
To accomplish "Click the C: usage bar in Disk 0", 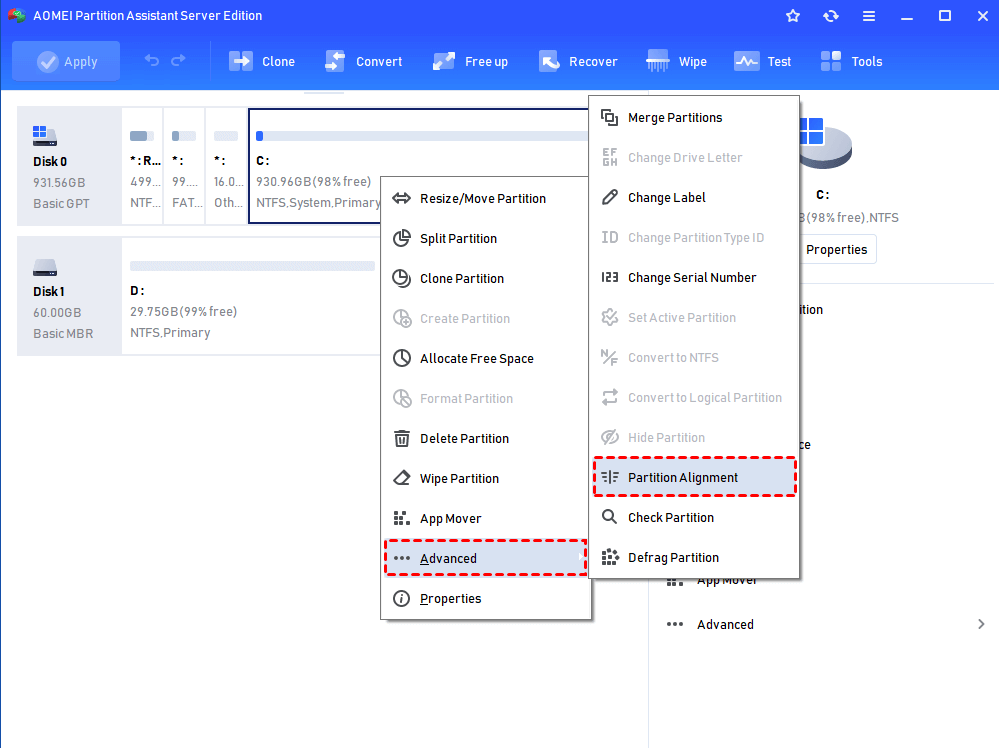I will pyautogui.click(x=421, y=136).
